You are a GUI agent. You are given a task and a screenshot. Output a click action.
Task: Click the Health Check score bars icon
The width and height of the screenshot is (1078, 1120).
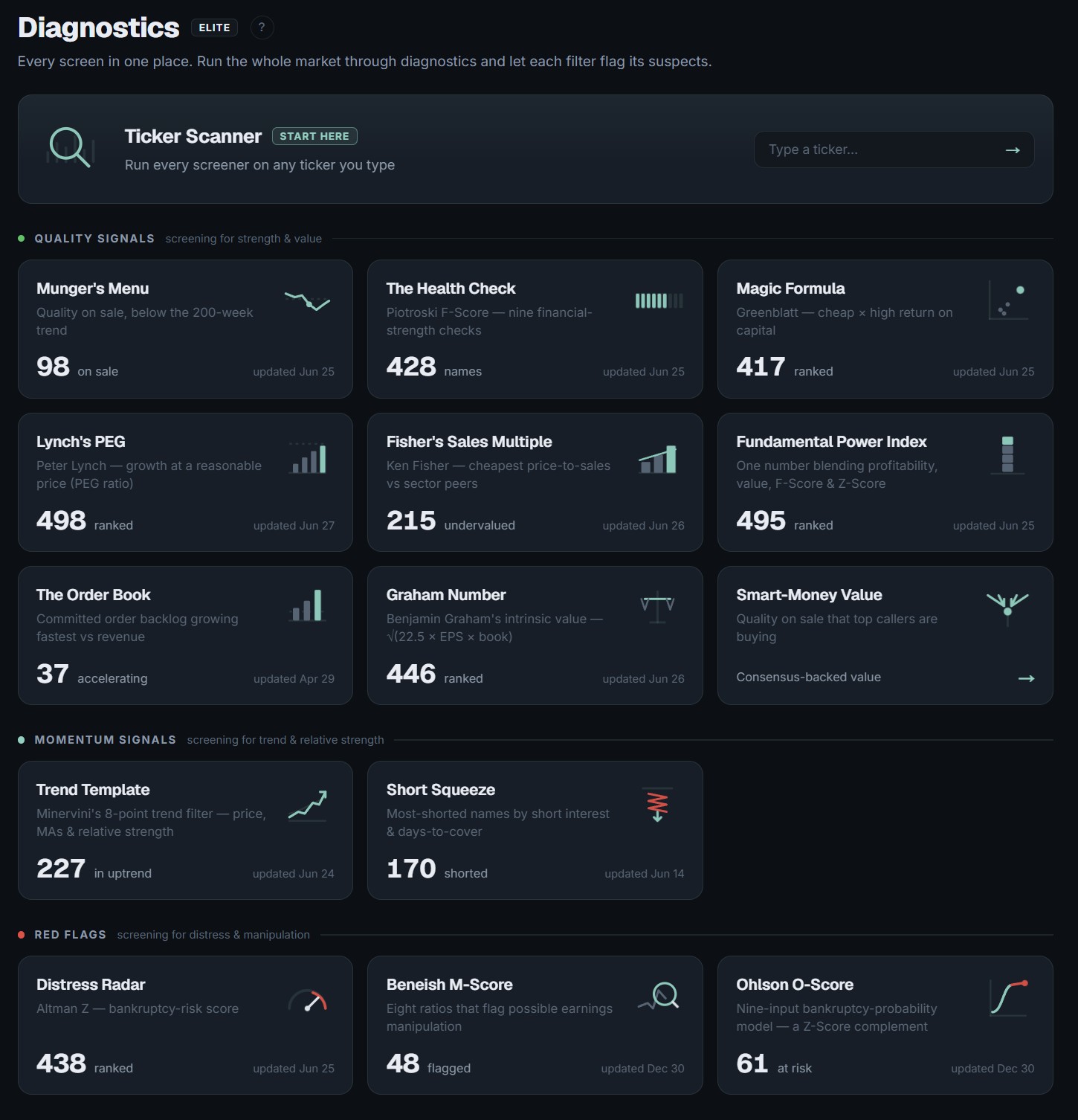pyautogui.click(x=659, y=300)
